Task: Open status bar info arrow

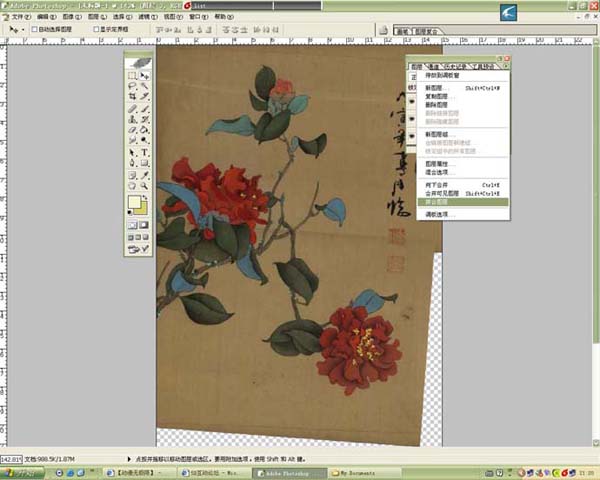Action: click(129, 459)
